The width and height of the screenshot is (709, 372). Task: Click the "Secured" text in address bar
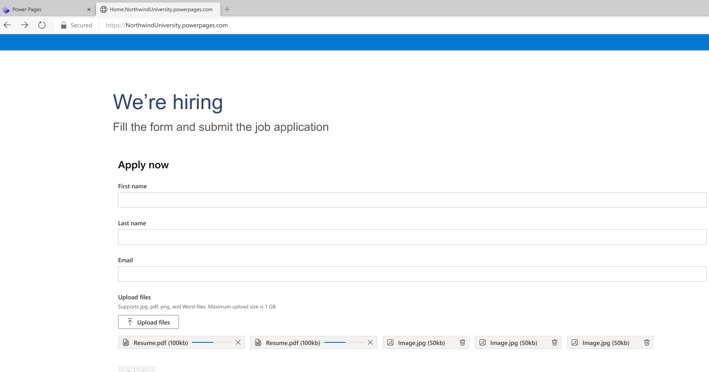(81, 25)
